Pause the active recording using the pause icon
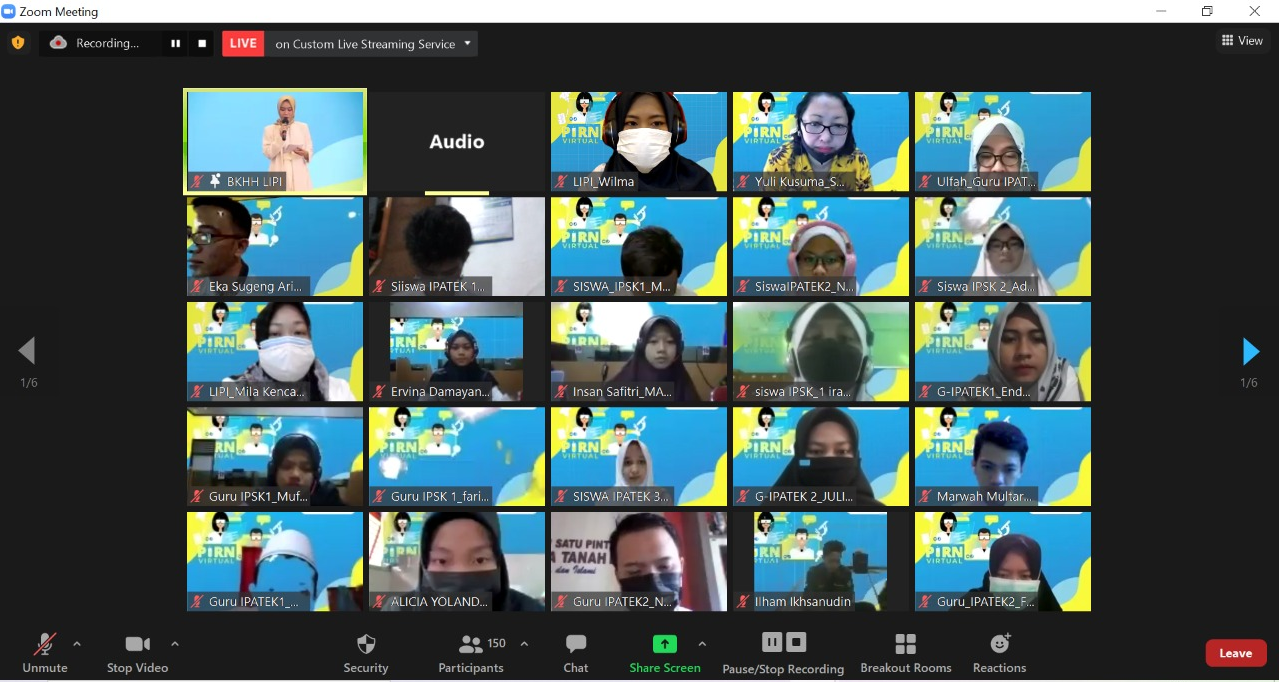 tap(175, 43)
